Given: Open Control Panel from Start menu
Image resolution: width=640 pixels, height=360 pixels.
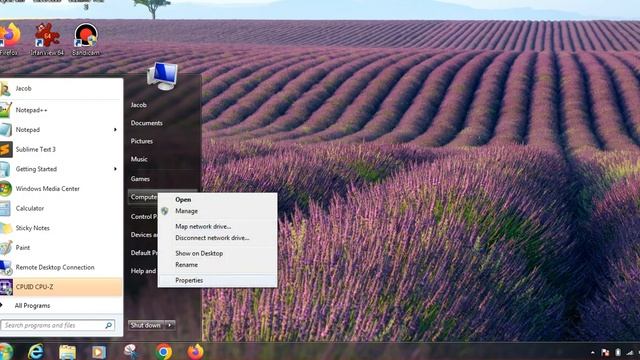Looking at the screenshot, I should pos(144,216).
